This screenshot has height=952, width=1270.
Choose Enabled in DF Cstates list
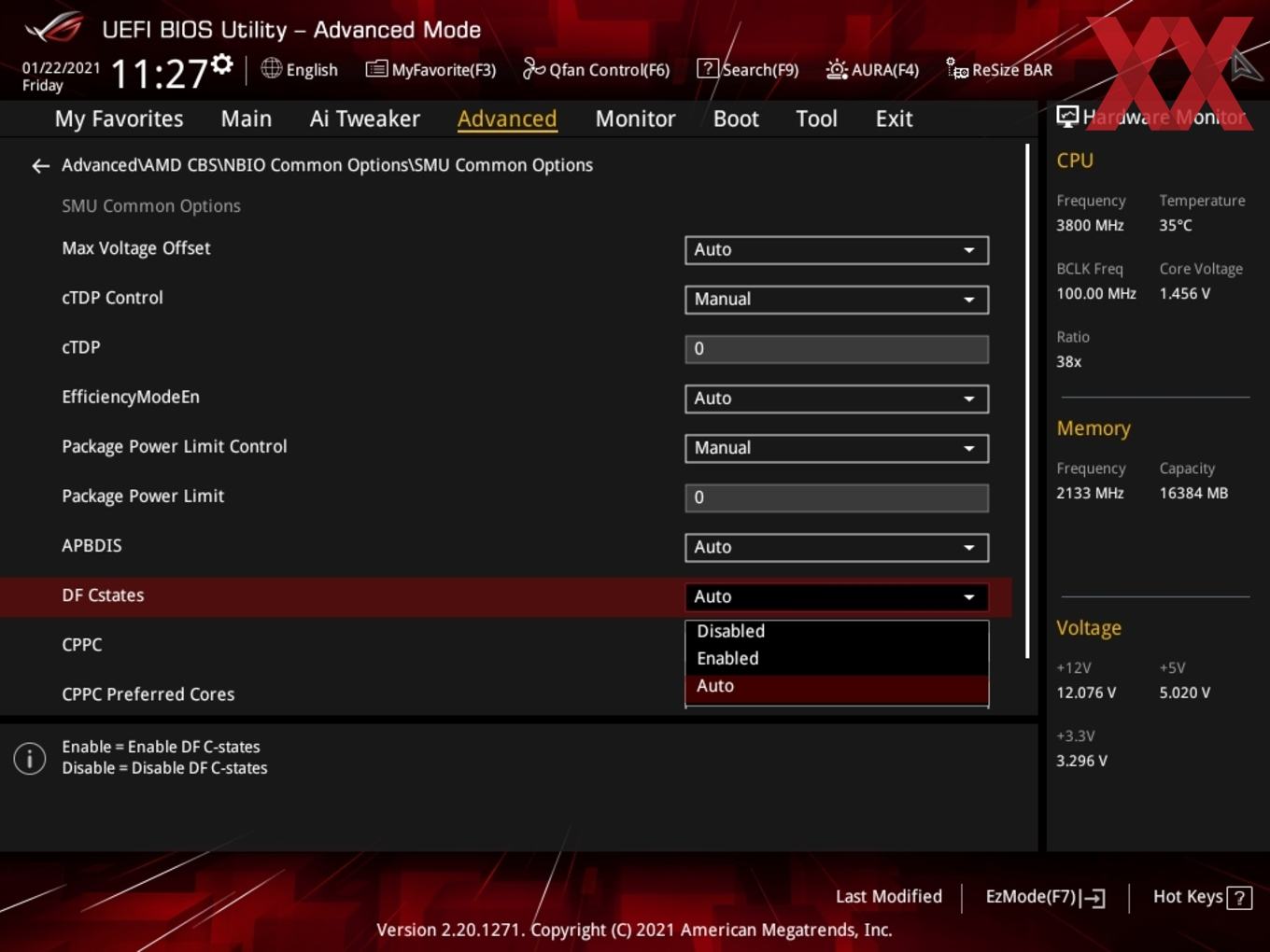(837, 659)
